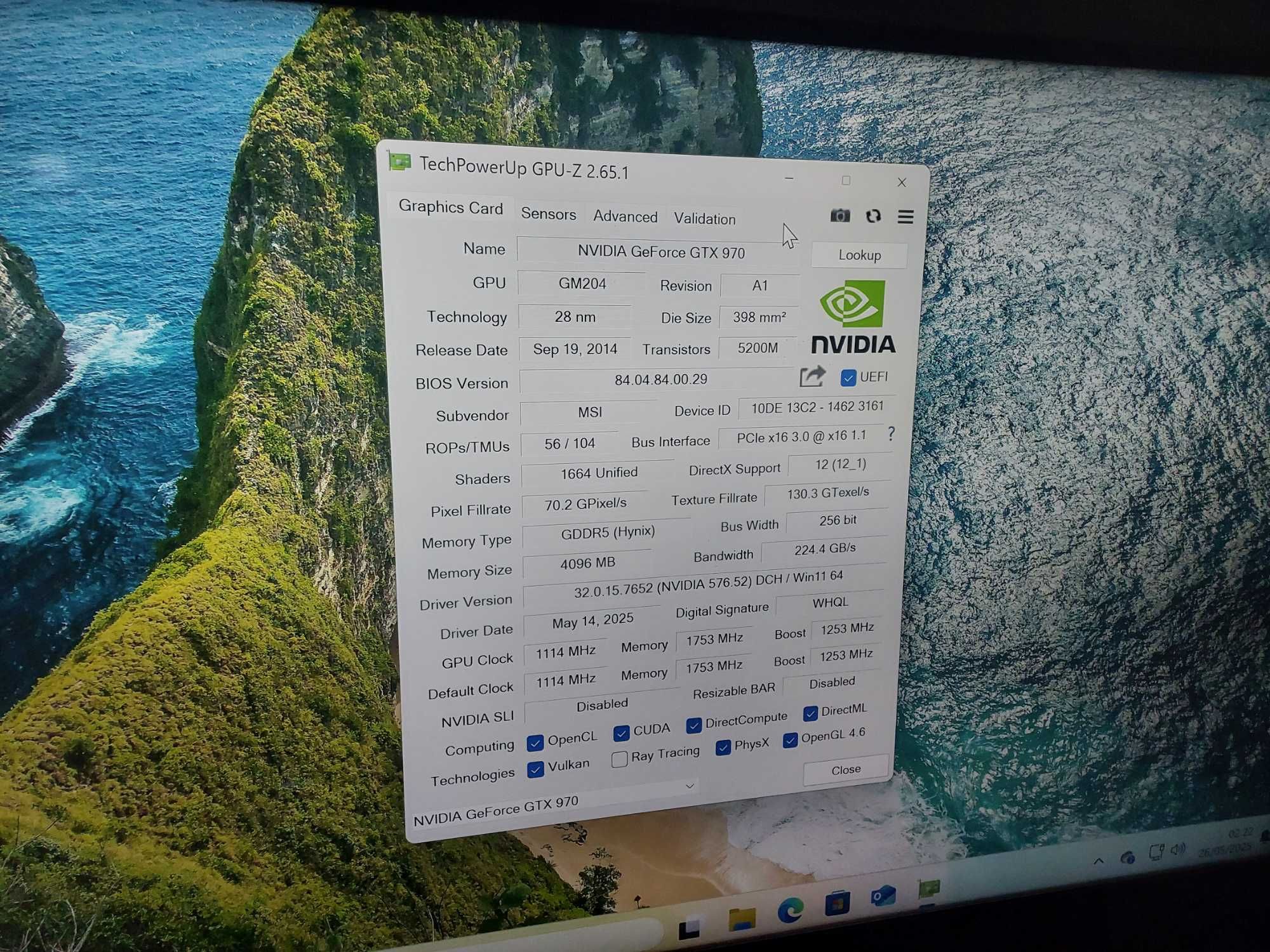Image resolution: width=1270 pixels, height=952 pixels.
Task: Switch to the Sensors tab
Action: [549, 214]
